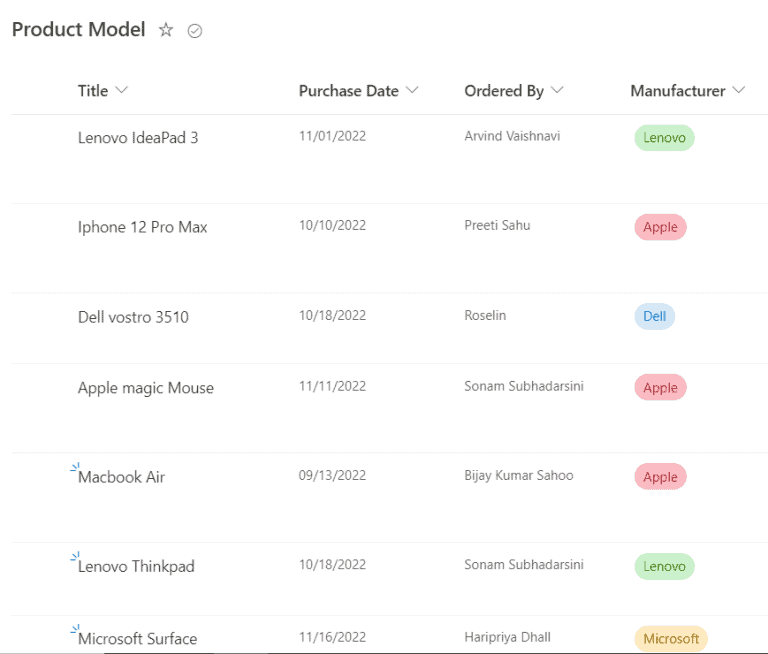This screenshot has width=768, height=654.
Task: Click the Ordered By column header text
Action: (x=504, y=91)
